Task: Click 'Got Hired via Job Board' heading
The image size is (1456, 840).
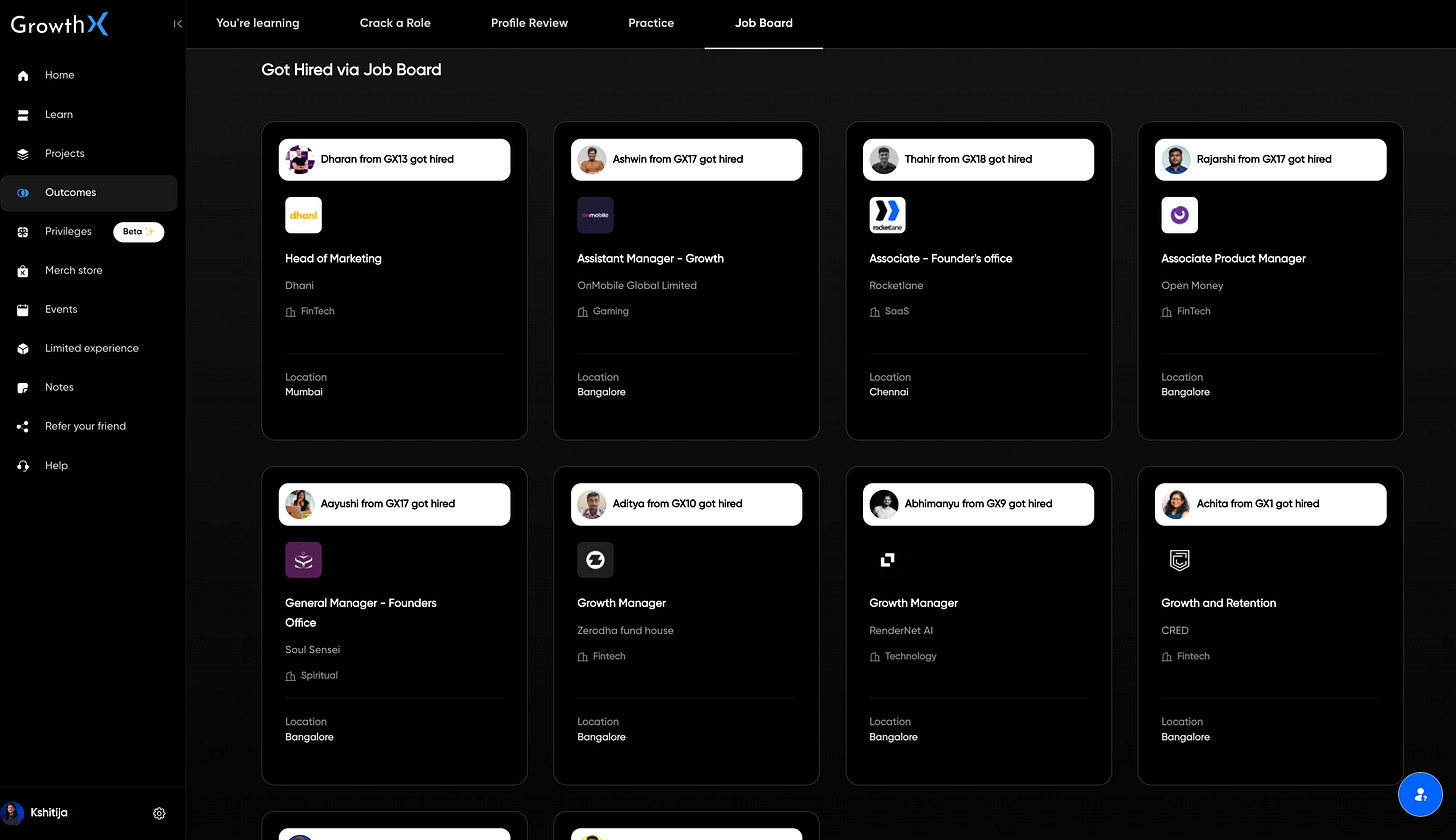Action: coord(351,70)
